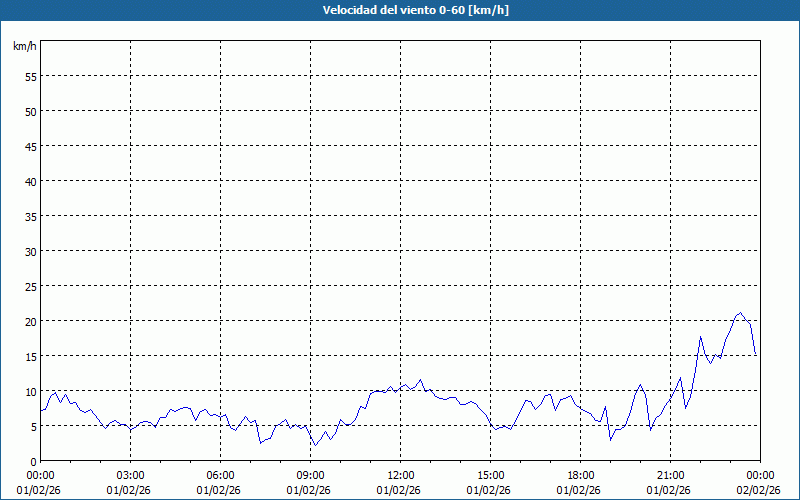
Task: Click the 15 value on the y-axis
Action: 31,356
